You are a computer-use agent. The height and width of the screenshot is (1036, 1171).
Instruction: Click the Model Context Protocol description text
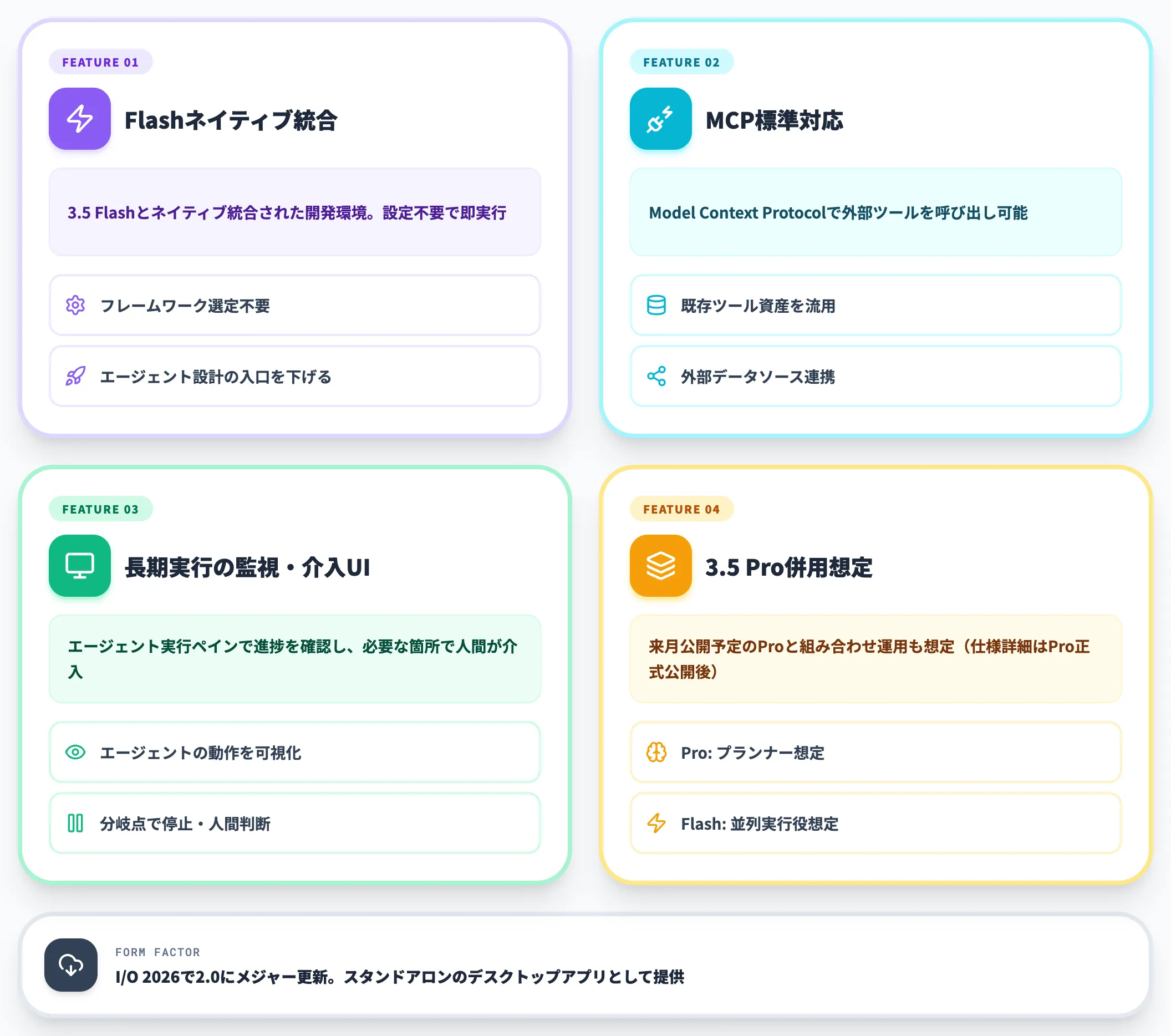tap(838, 212)
